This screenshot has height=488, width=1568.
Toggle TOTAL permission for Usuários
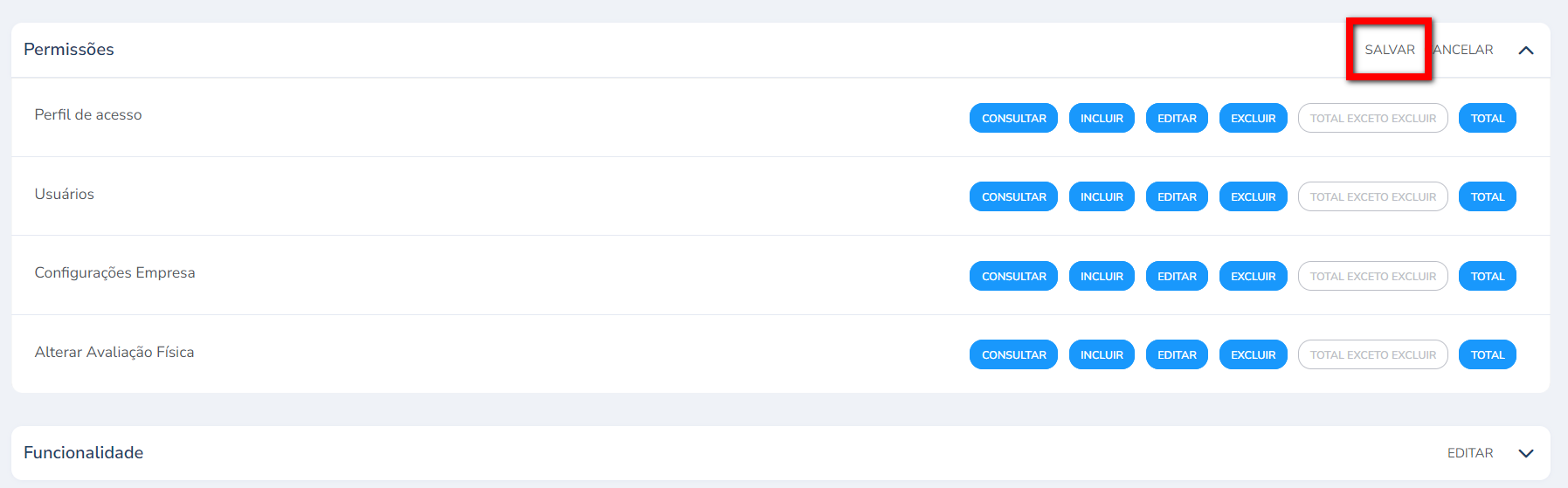click(1487, 197)
